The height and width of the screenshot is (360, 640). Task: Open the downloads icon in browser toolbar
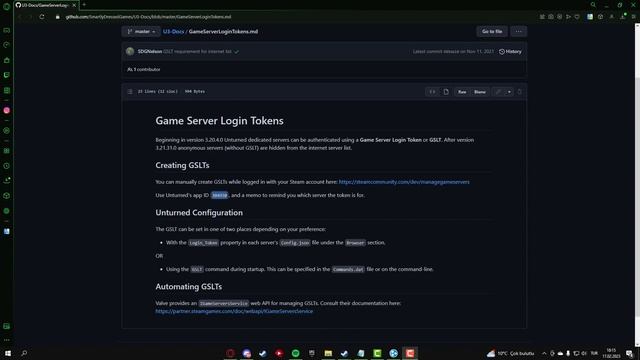(x=623, y=17)
